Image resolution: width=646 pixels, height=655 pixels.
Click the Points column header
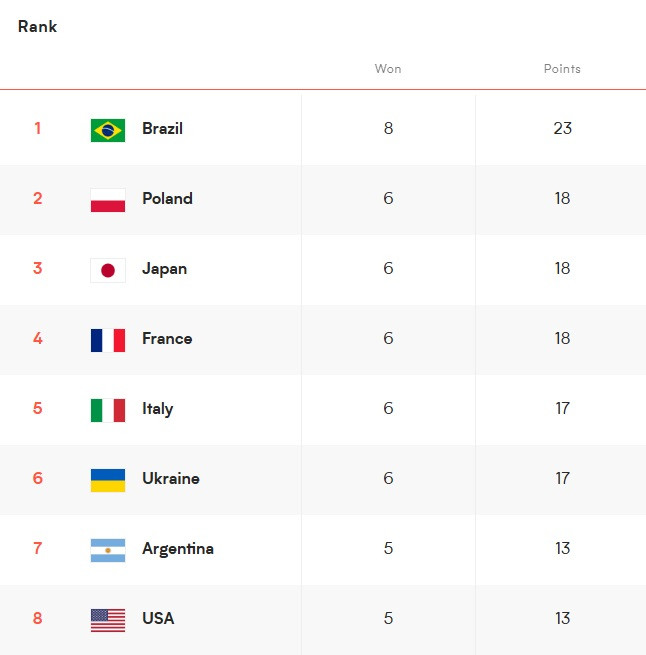pos(562,69)
